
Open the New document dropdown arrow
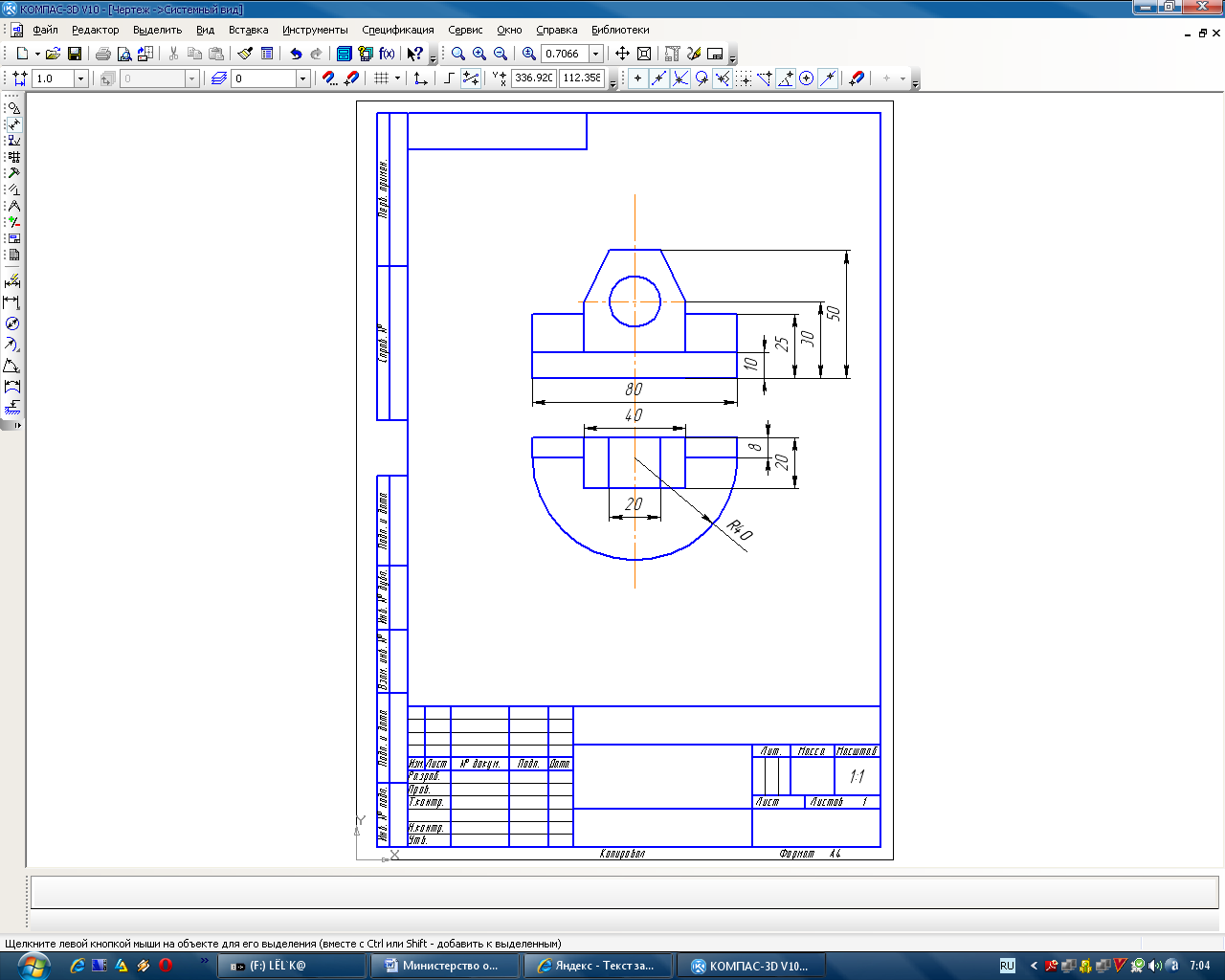click(x=37, y=54)
